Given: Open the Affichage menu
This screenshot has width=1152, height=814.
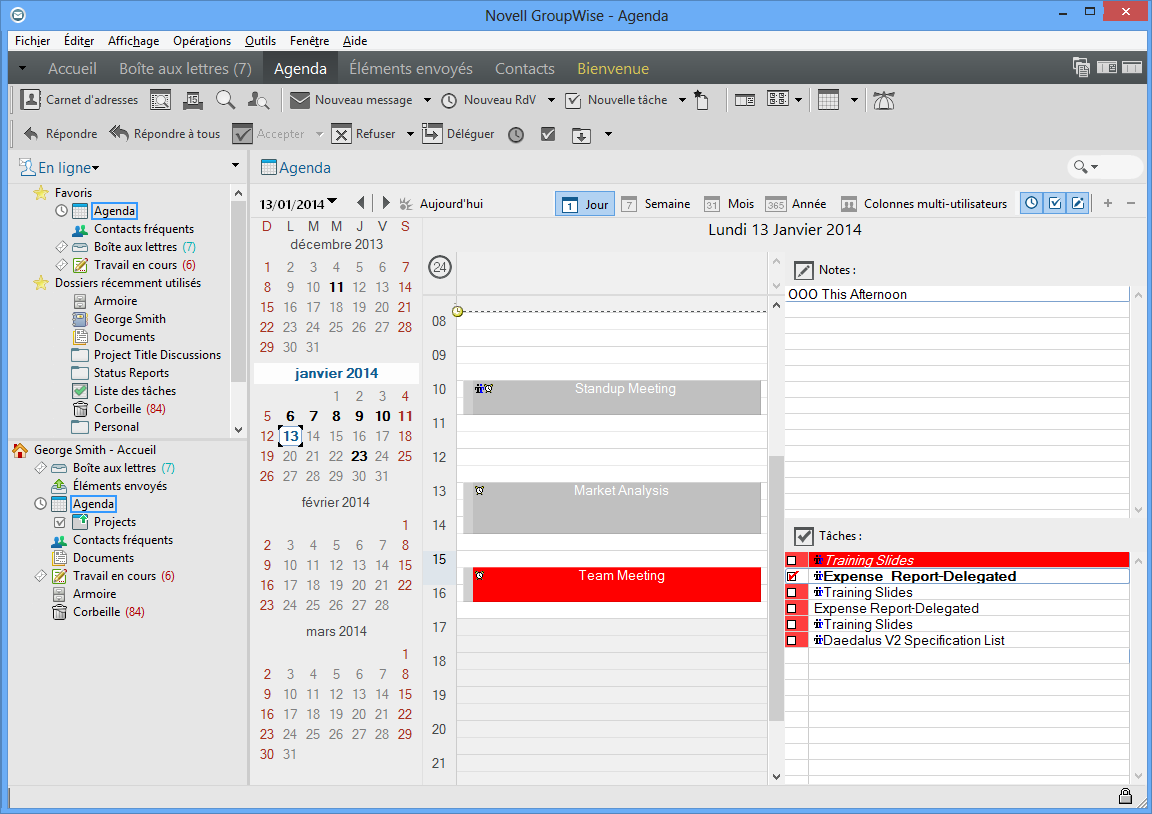Looking at the screenshot, I should (133, 41).
